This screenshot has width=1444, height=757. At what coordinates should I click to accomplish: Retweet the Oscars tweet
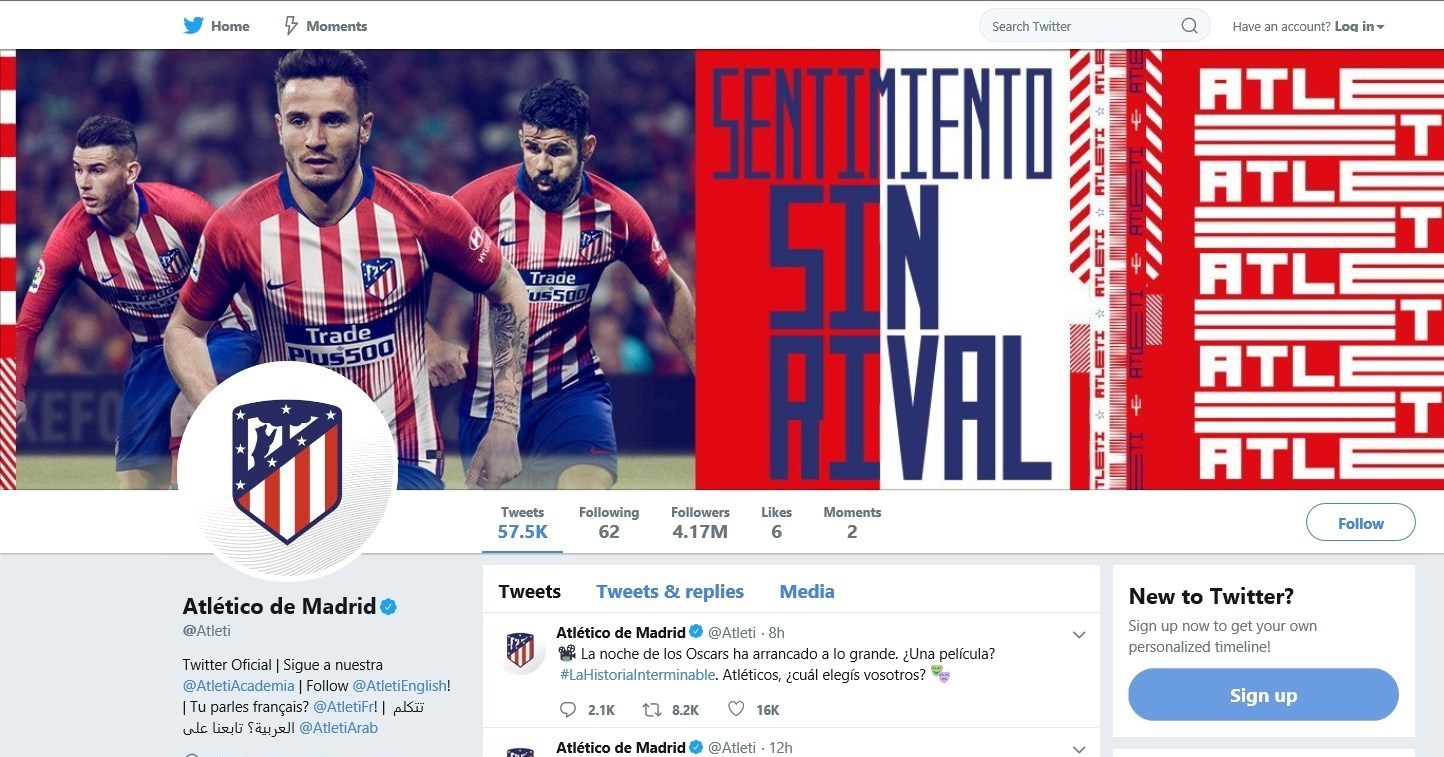pyautogui.click(x=651, y=710)
